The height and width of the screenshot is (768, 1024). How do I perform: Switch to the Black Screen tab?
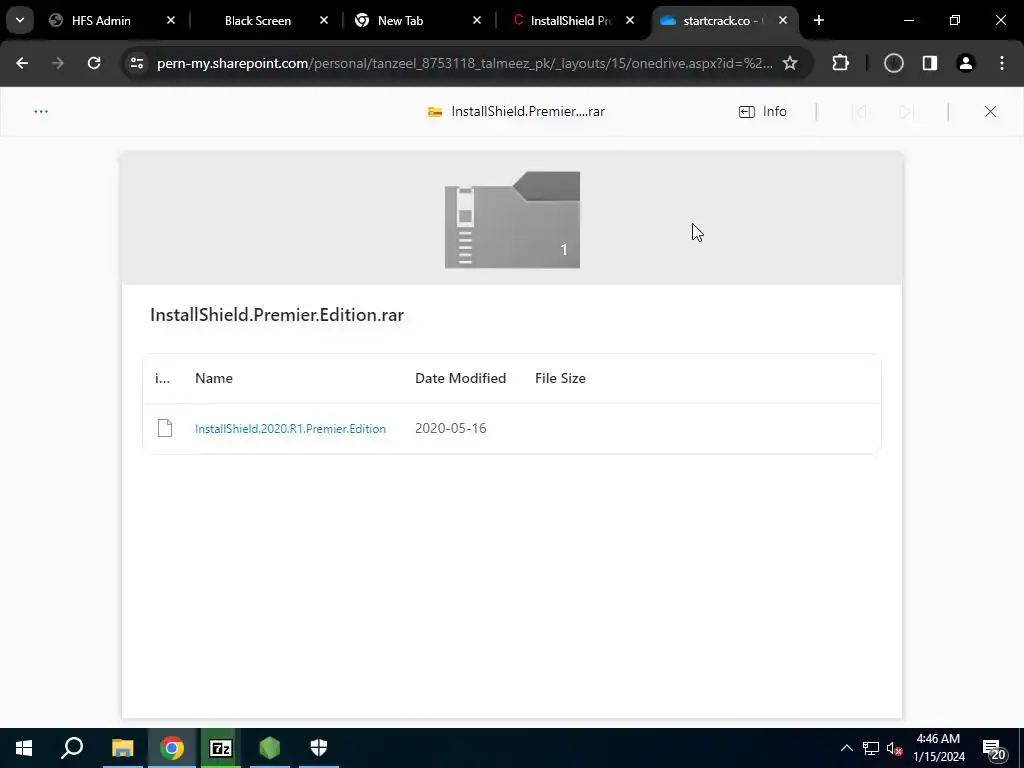(x=257, y=21)
